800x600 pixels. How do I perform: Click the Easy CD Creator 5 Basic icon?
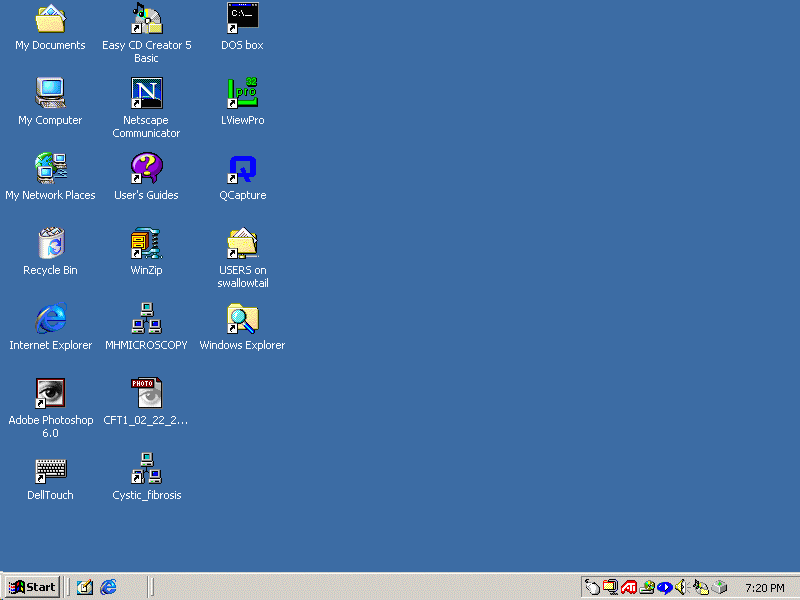pyautogui.click(x=146, y=19)
